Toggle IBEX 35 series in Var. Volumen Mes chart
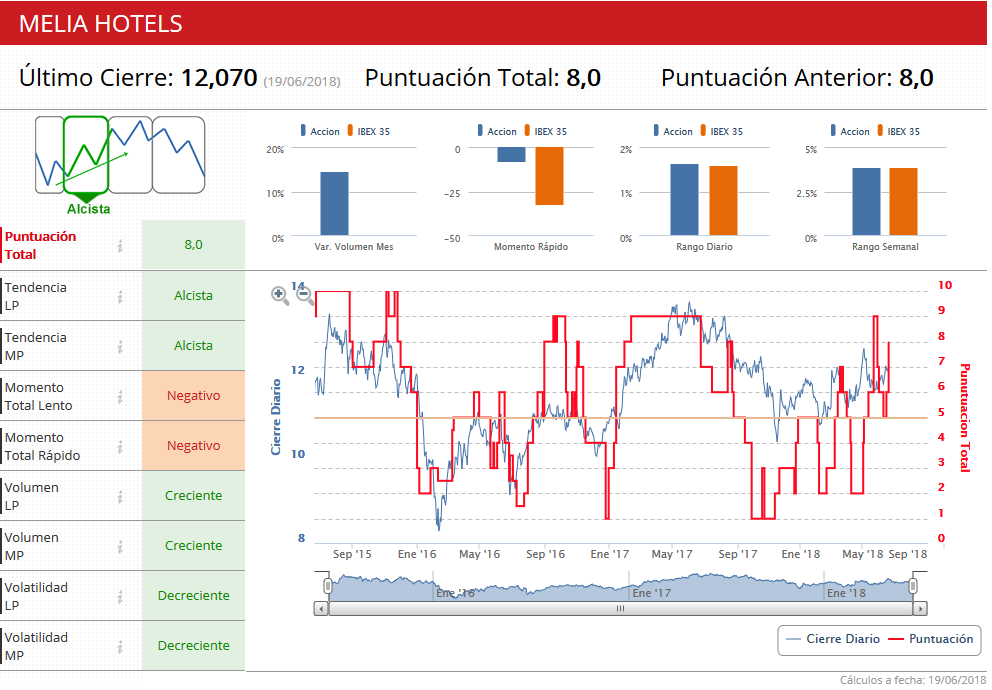The height and width of the screenshot is (690, 992). pos(368,131)
